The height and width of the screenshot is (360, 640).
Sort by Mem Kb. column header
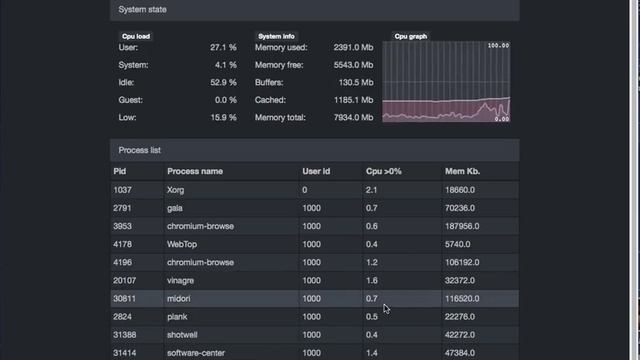(x=462, y=171)
